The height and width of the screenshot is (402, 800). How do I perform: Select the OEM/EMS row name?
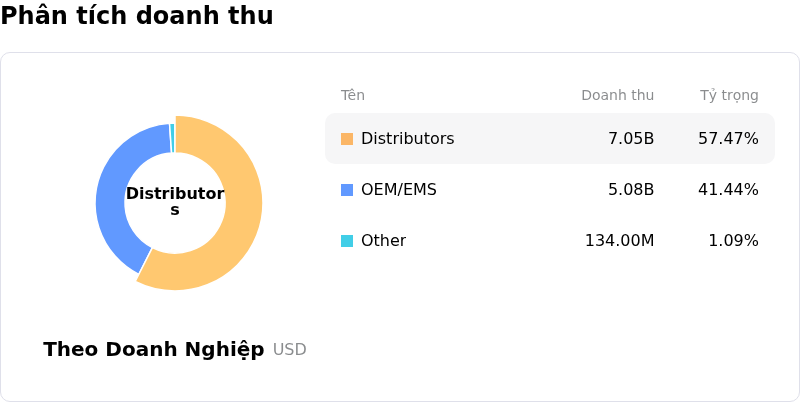398,190
